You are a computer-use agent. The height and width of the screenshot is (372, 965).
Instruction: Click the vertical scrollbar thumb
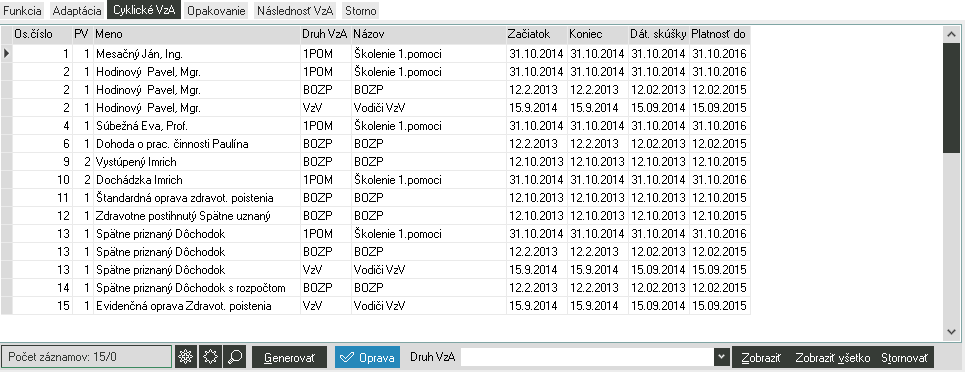click(951, 97)
